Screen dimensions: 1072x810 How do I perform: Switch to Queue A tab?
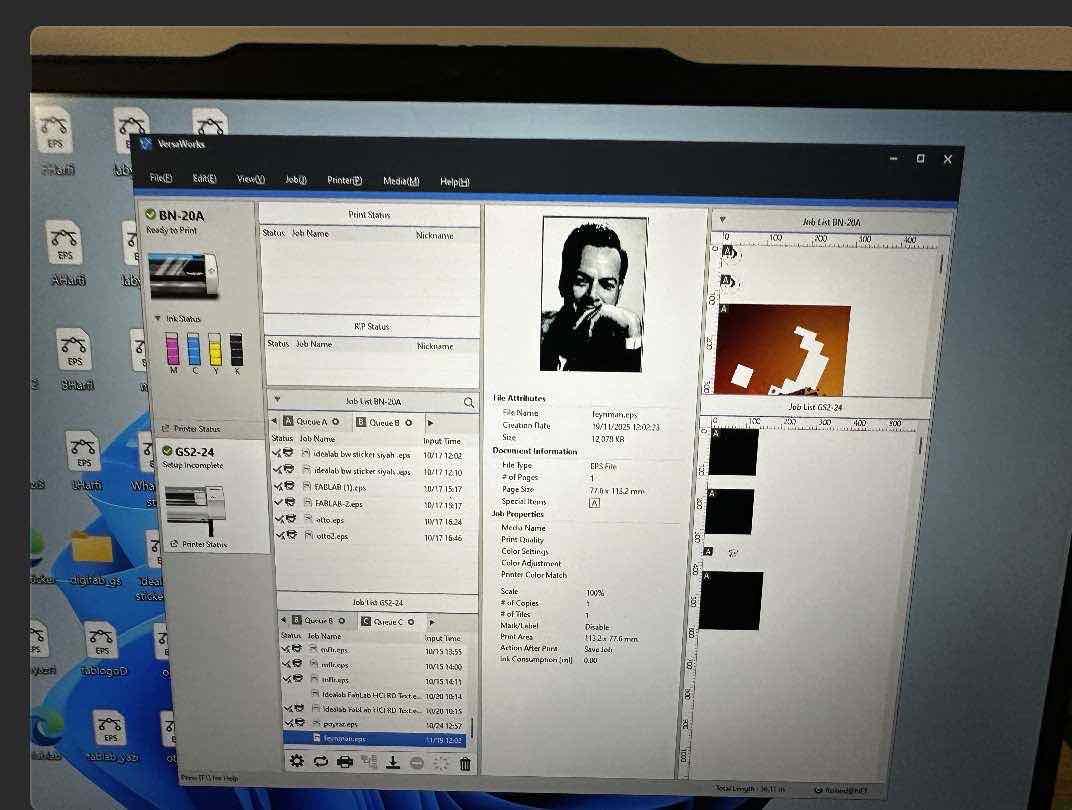[311, 422]
